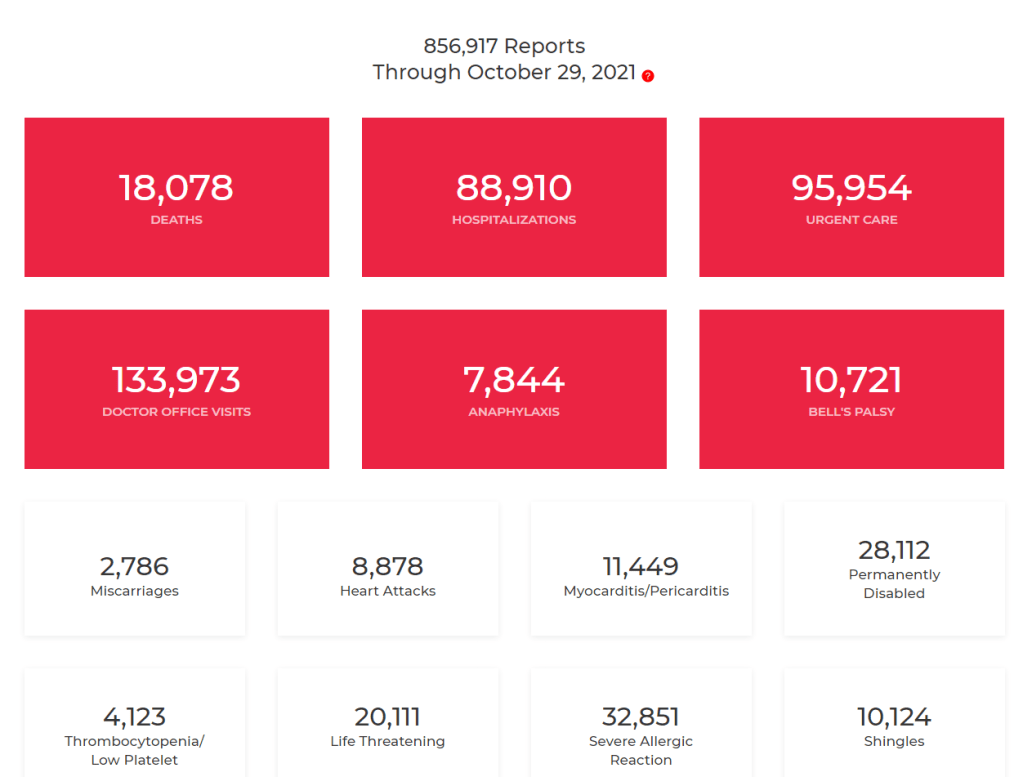Select the 88,910 Hospitalizations tile
The width and height of the screenshot is (1023, 777).
pos(513,197)
